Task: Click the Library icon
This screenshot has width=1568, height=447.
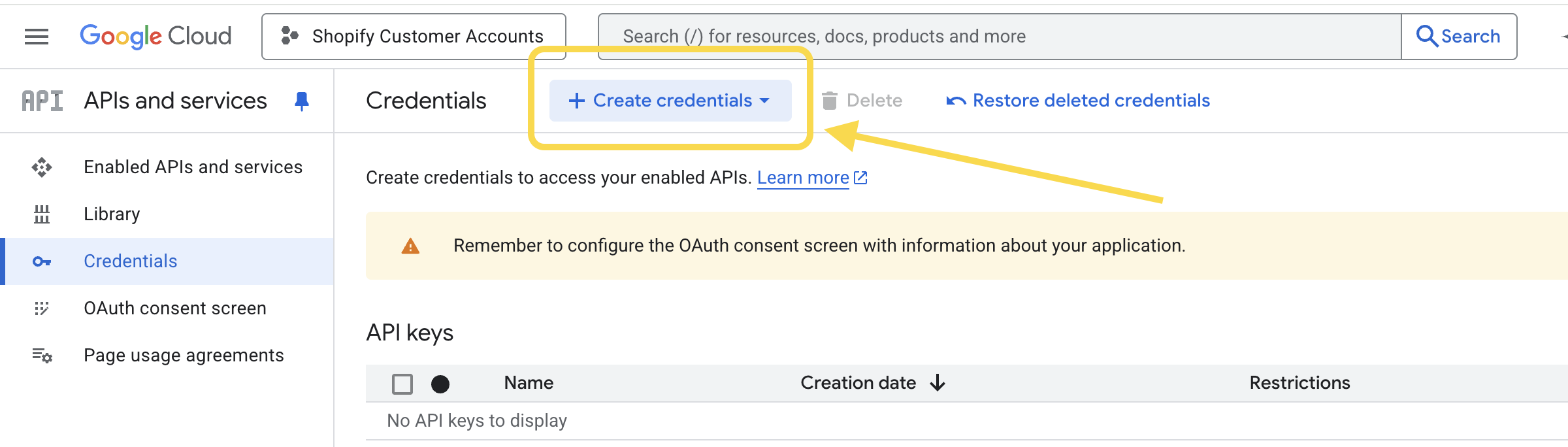Action: [42, 214]
